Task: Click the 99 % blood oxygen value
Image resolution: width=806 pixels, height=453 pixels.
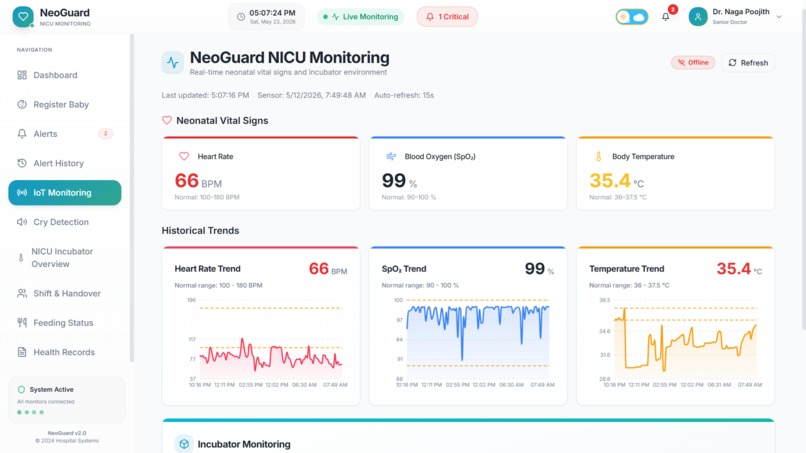Action: (399, 181)
